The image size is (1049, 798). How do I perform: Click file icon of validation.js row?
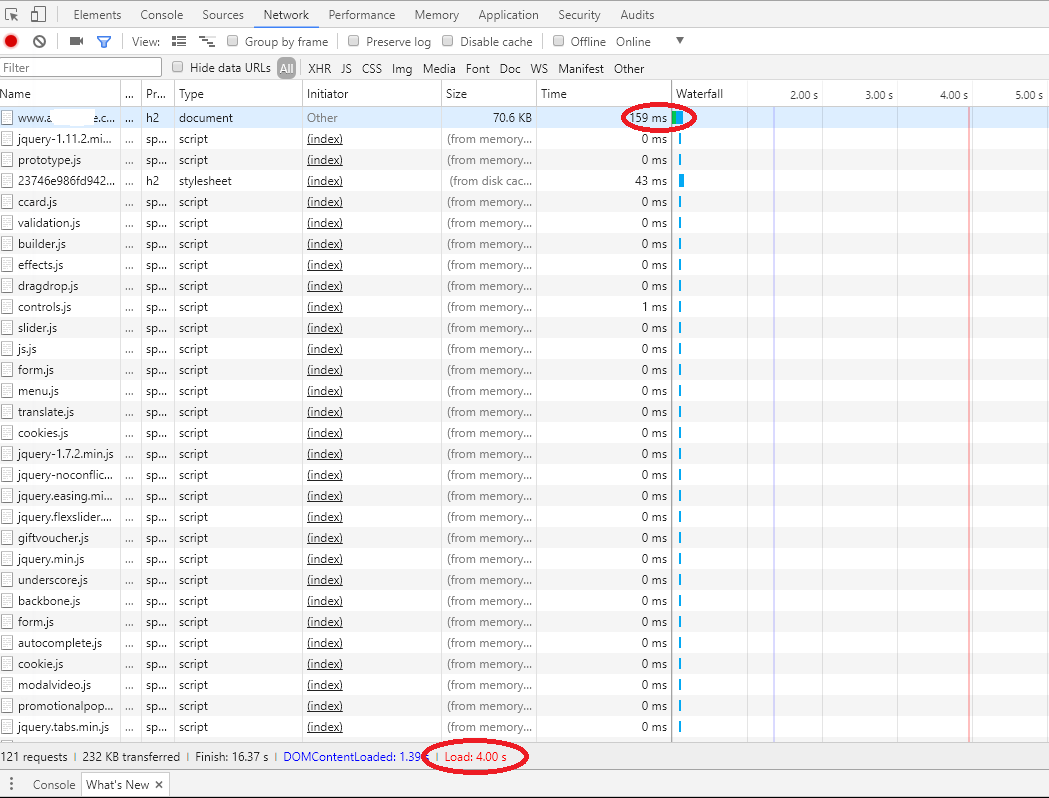(x=7, y=223)
